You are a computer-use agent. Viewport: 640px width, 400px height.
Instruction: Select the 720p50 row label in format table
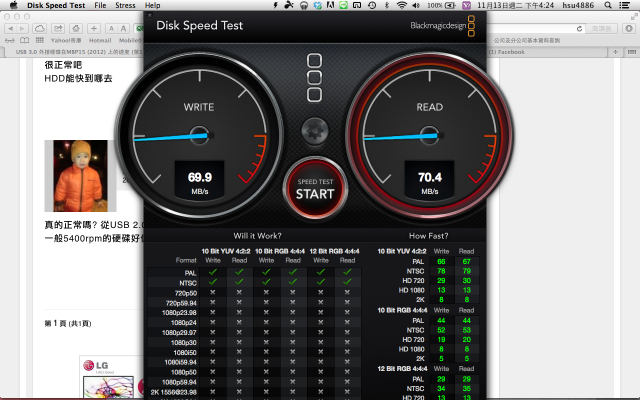tap(185, 293)
